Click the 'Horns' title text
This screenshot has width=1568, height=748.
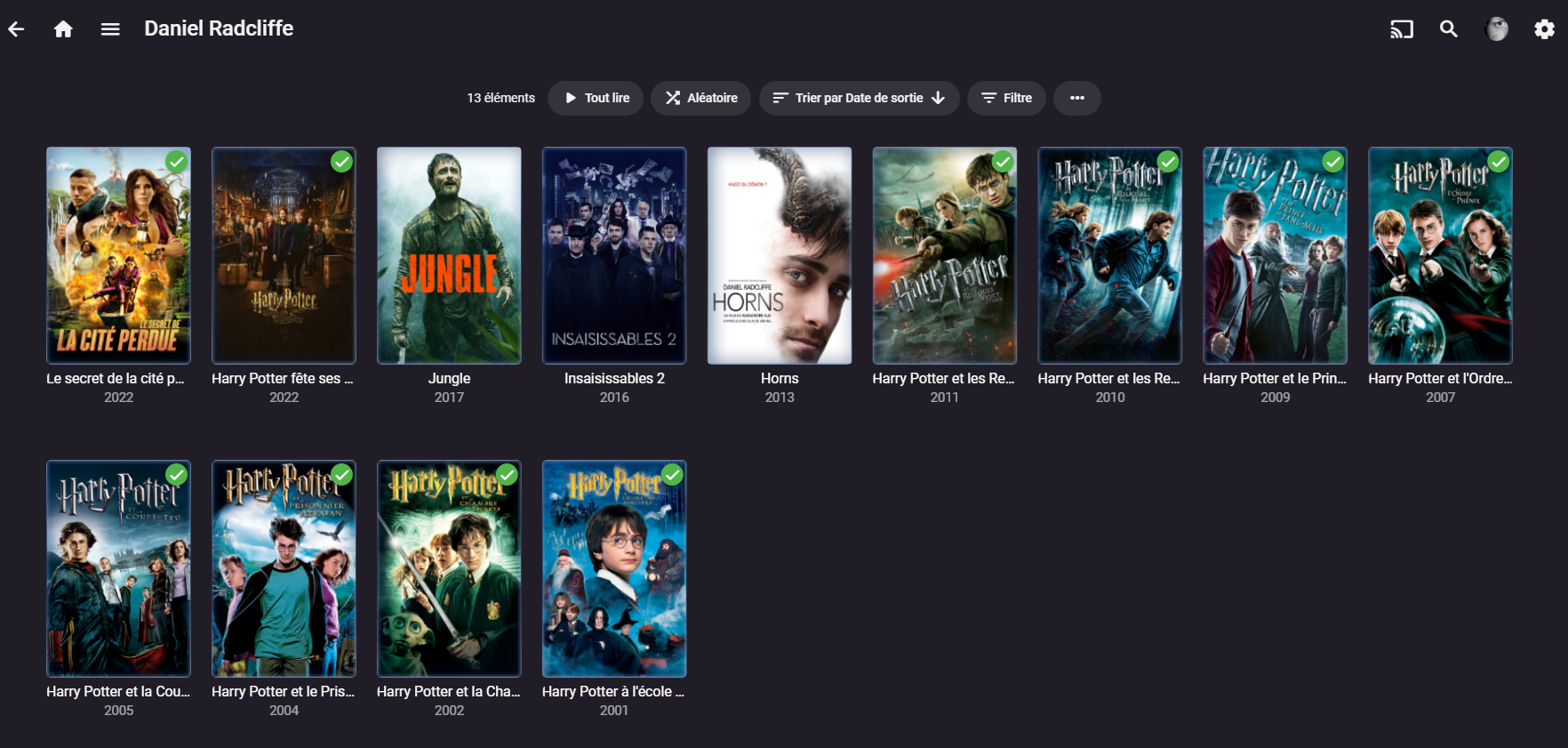tap(780, 378)
